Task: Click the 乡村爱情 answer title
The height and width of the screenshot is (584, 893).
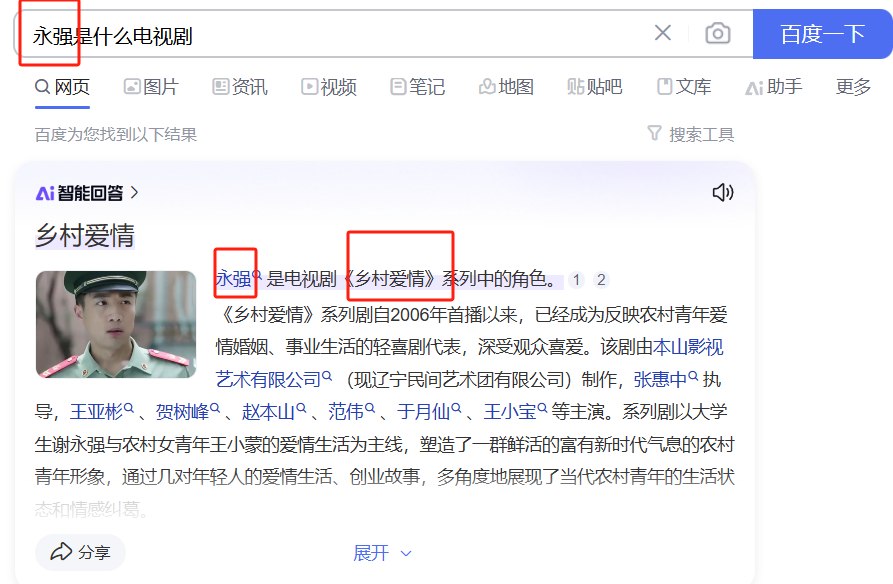Action: coord(85,235)
